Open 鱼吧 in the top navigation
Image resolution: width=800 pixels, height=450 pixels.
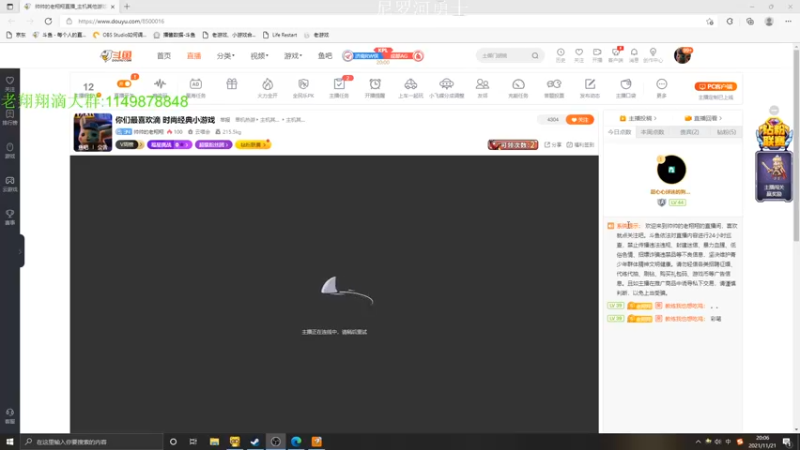pyautogui.click(x=325, y=56)
